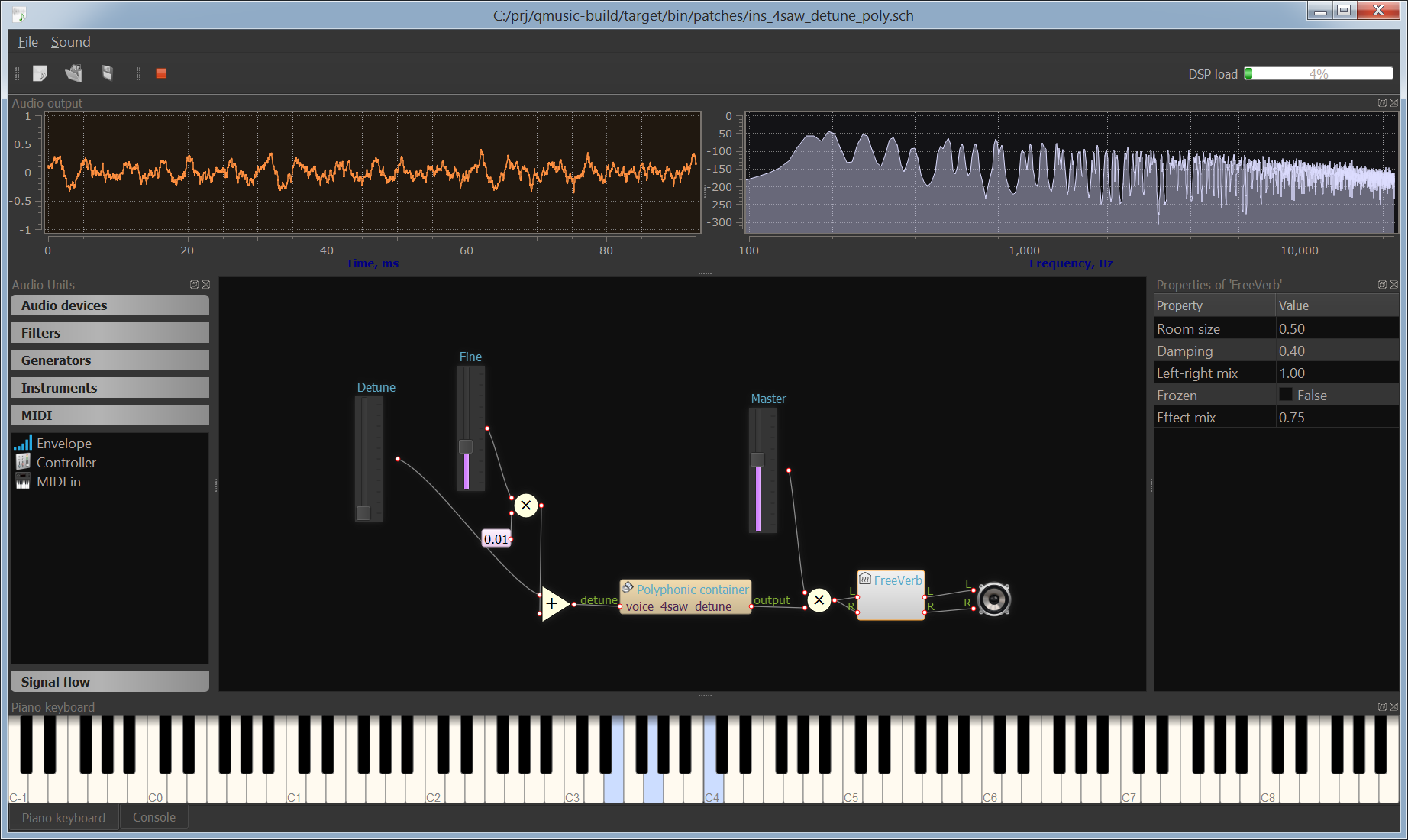Select the Envelope unit icon

pyautogui.click(x=23, y=443)
